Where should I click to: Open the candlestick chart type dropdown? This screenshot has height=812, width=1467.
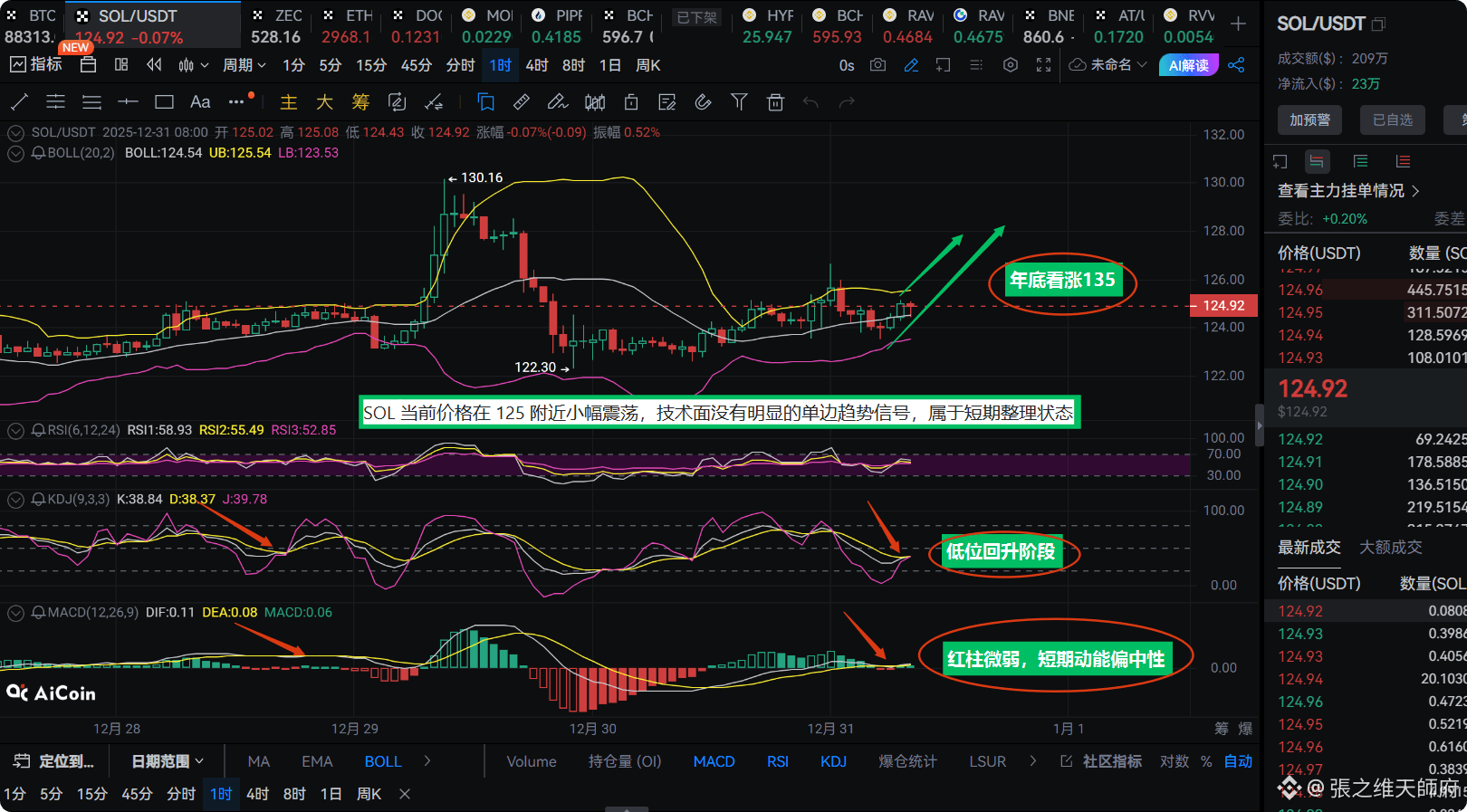194,65
